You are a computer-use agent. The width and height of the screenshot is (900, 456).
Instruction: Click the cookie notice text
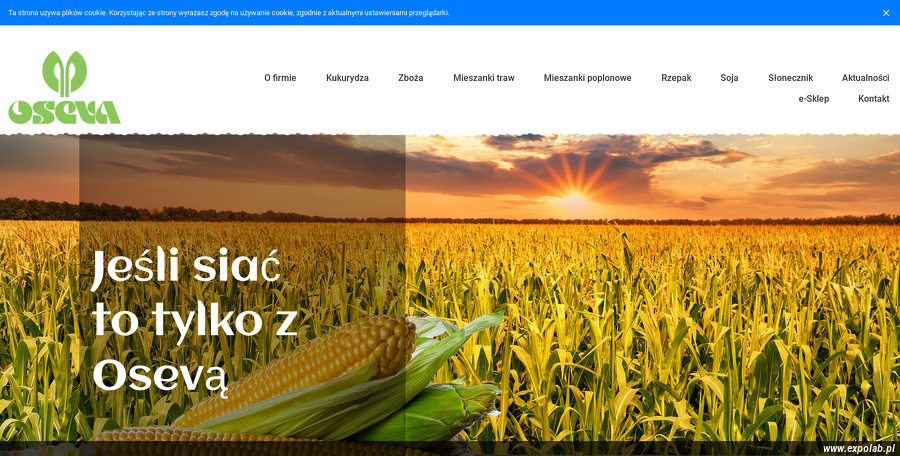(228, 13)
